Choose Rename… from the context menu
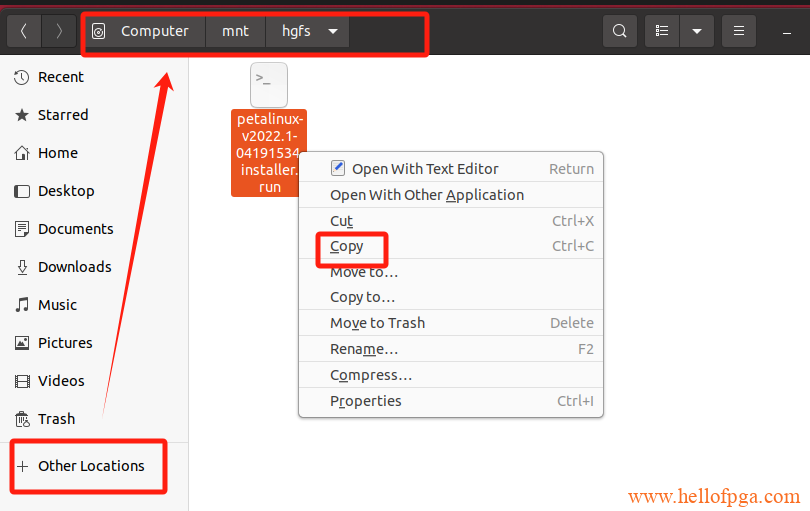The image size is (810, 511). click(x=451, y=349)
